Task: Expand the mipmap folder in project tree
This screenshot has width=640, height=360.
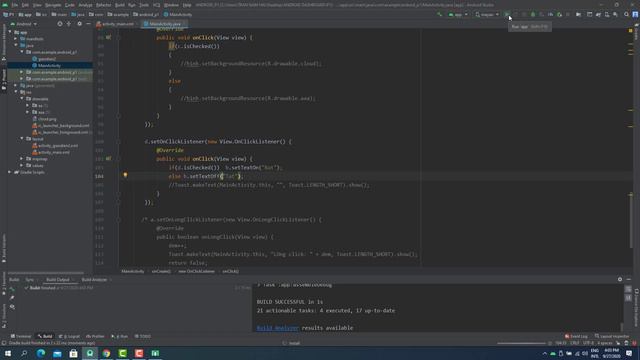Action: [22, 158]
